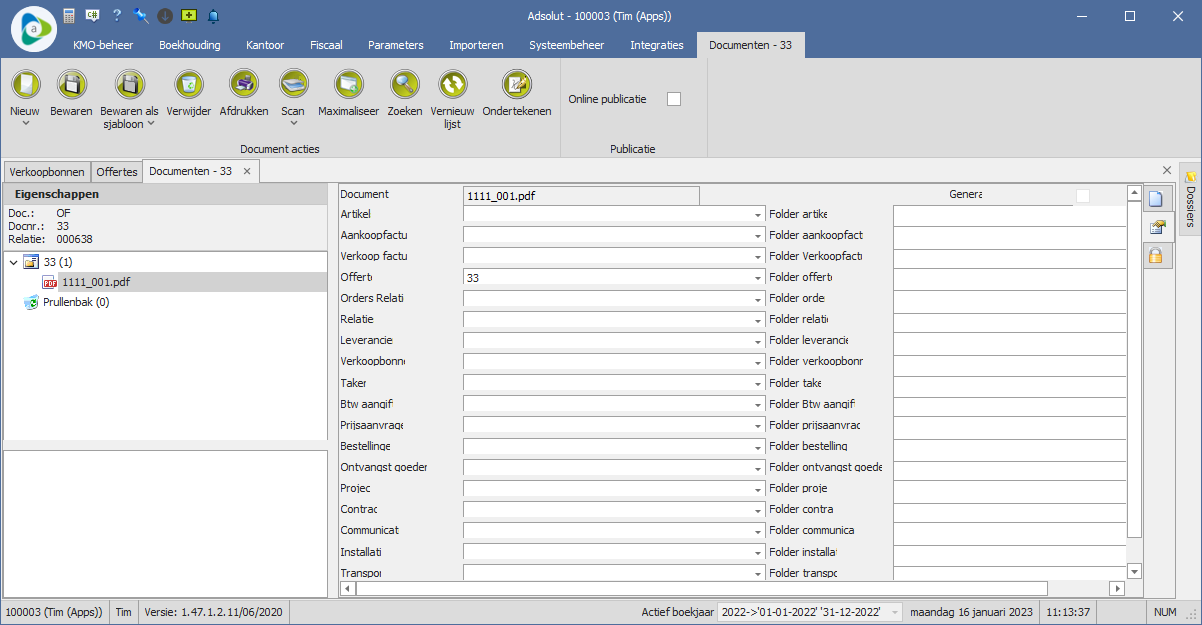
Task: Open the Dossiers side panel
Action: [x=1190, y=200]
